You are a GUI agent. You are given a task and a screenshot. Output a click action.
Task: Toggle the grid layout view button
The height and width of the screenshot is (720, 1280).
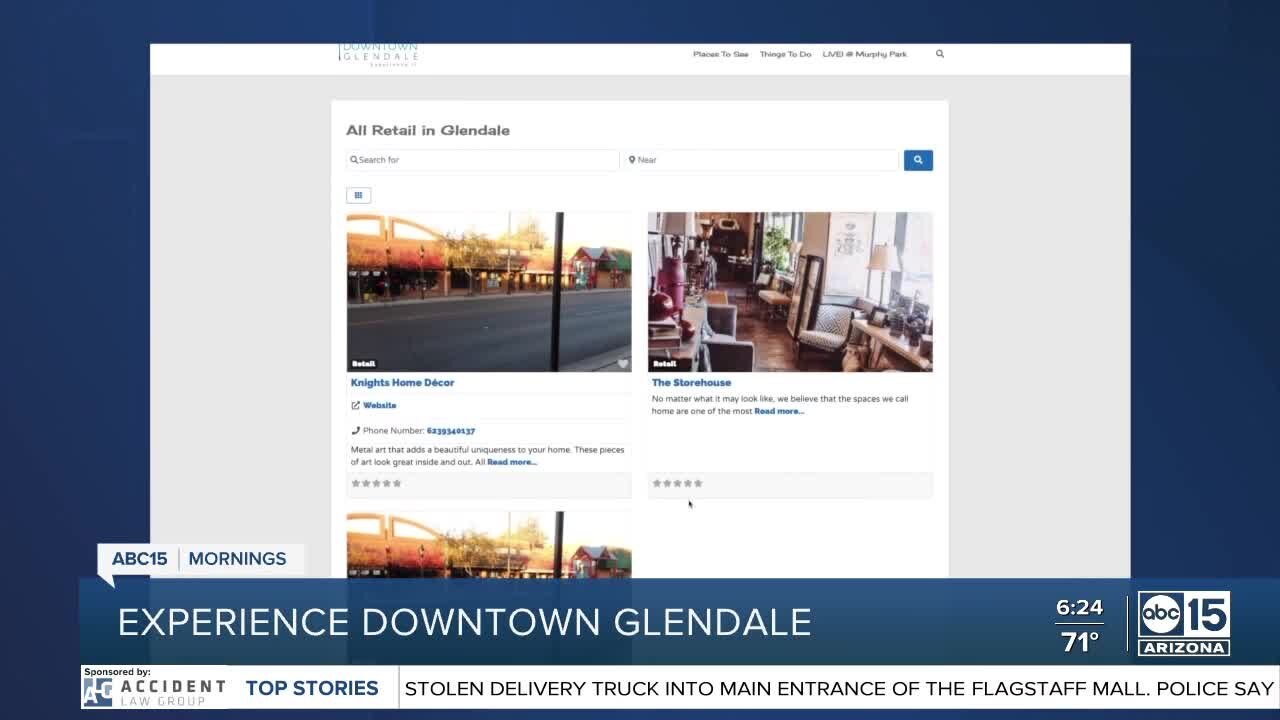[358, 195]
